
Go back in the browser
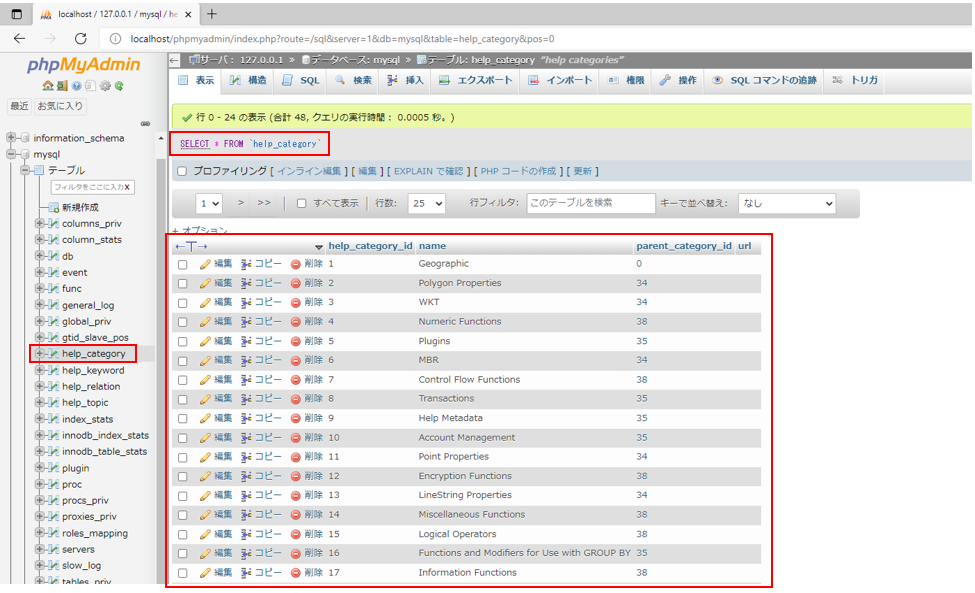click(19, 39)
